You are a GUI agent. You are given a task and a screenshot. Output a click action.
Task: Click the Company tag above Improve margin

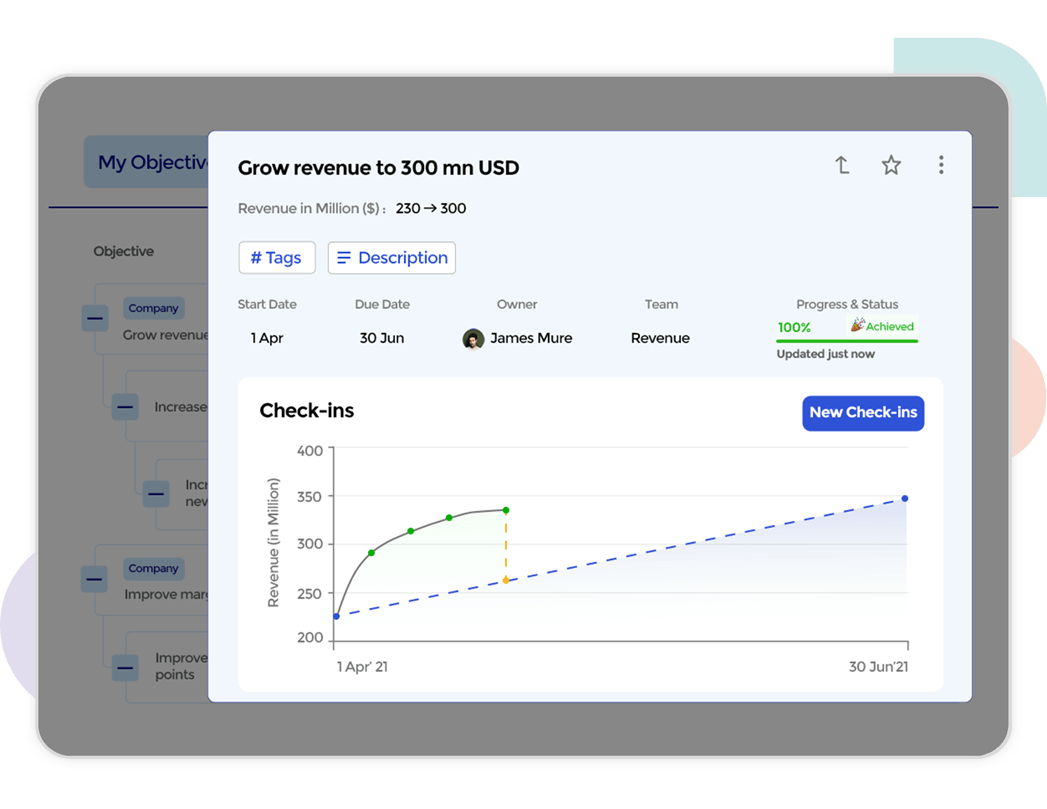click(154, 569)
